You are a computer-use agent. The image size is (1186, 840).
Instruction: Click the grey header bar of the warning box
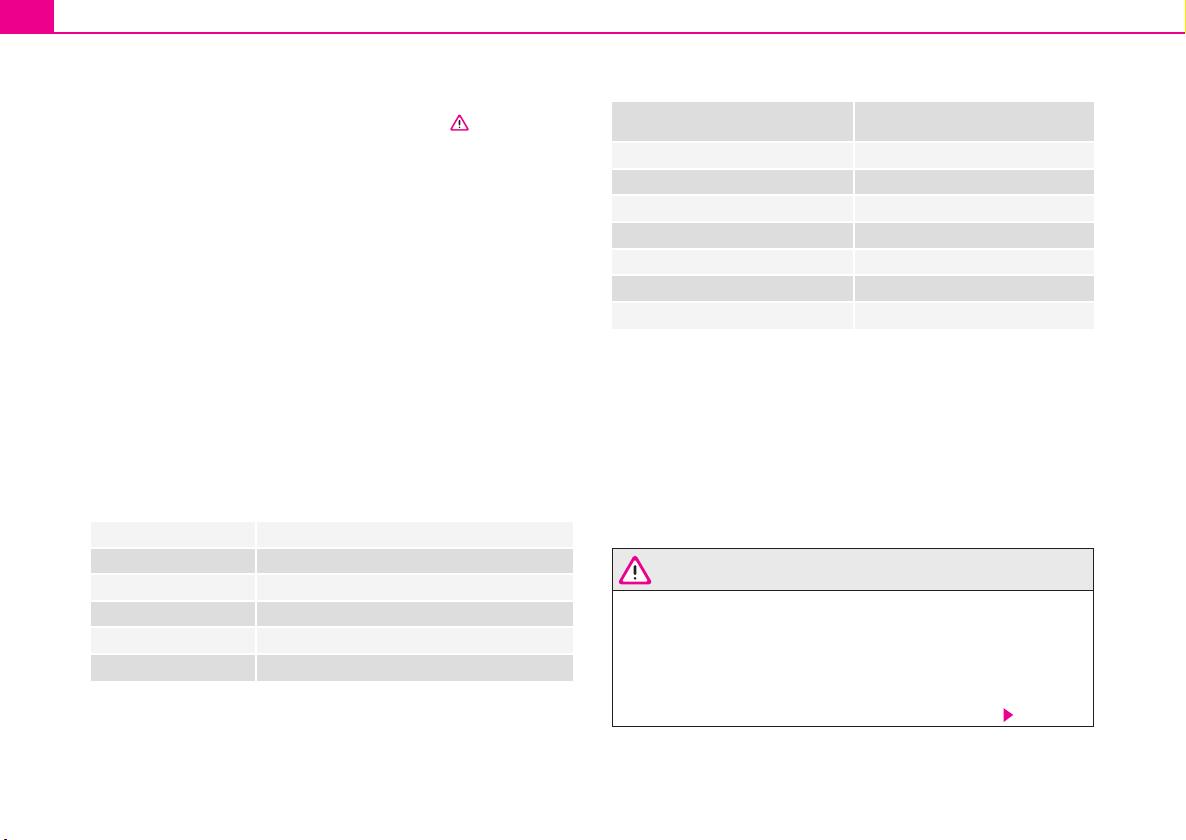[x=852, y=569]
